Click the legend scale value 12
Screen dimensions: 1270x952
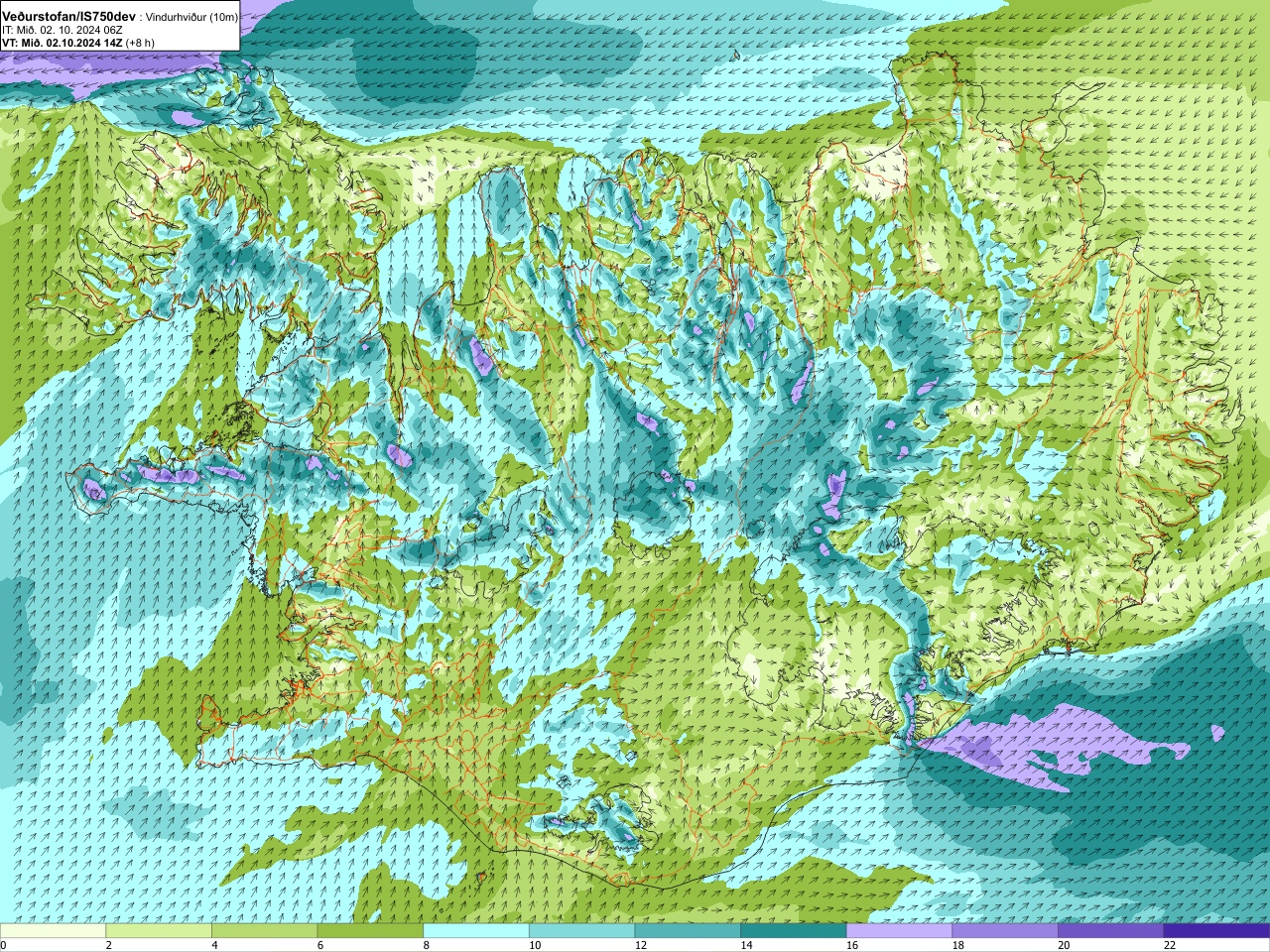coord(641,946)
